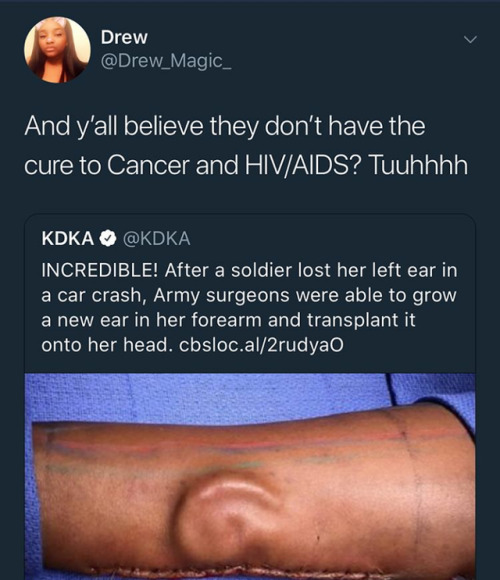Open the bold KDKA account name

coord(68,239)
